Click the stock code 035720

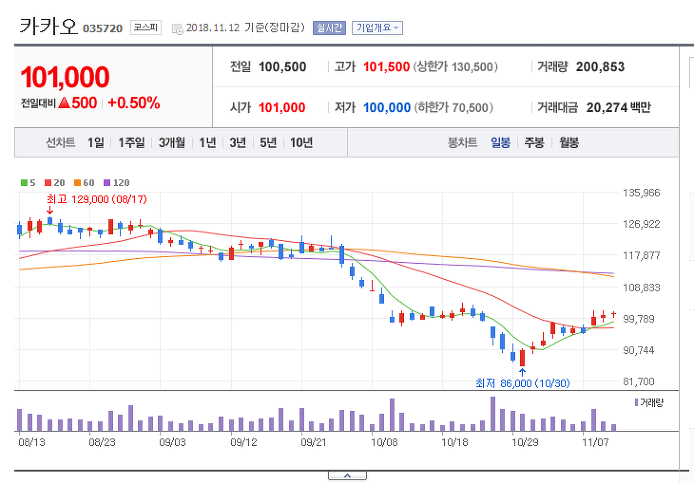coord(103,28)
